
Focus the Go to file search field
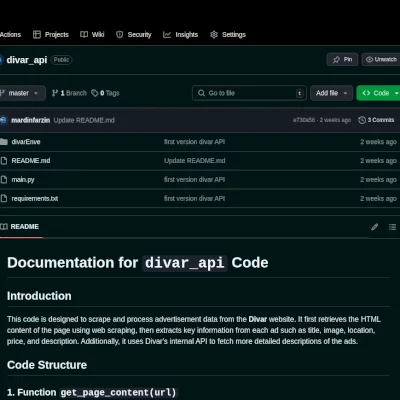[x=249, y=93]
